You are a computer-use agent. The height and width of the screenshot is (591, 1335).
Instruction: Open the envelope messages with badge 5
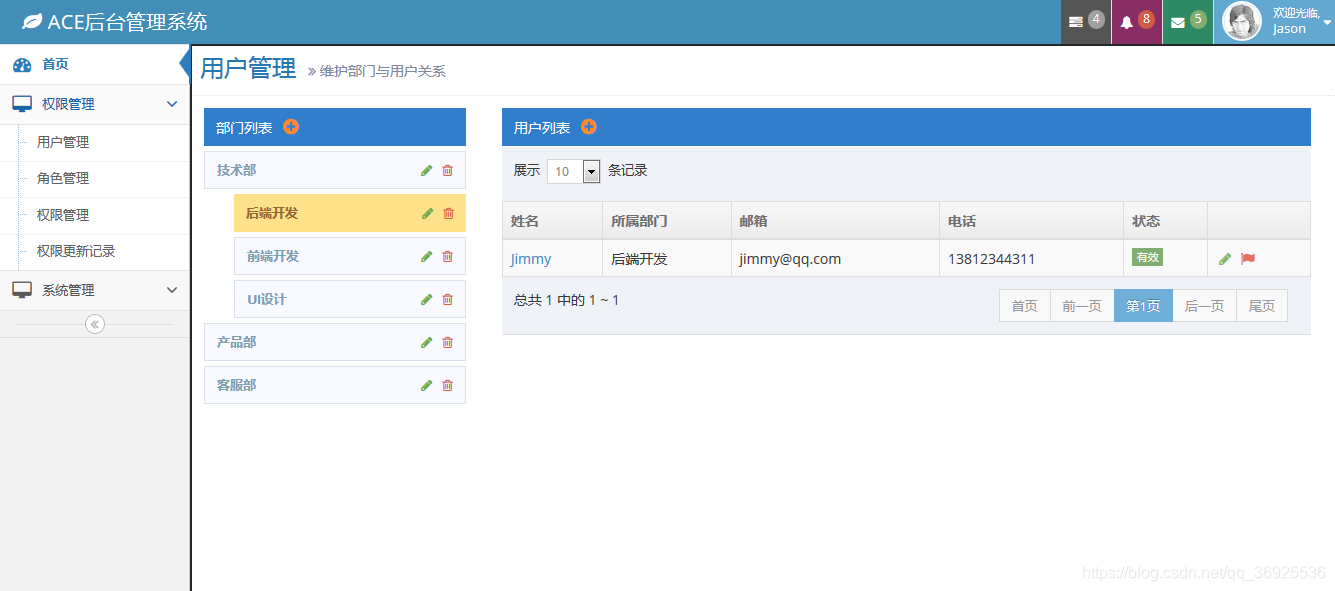point(1188,22)
